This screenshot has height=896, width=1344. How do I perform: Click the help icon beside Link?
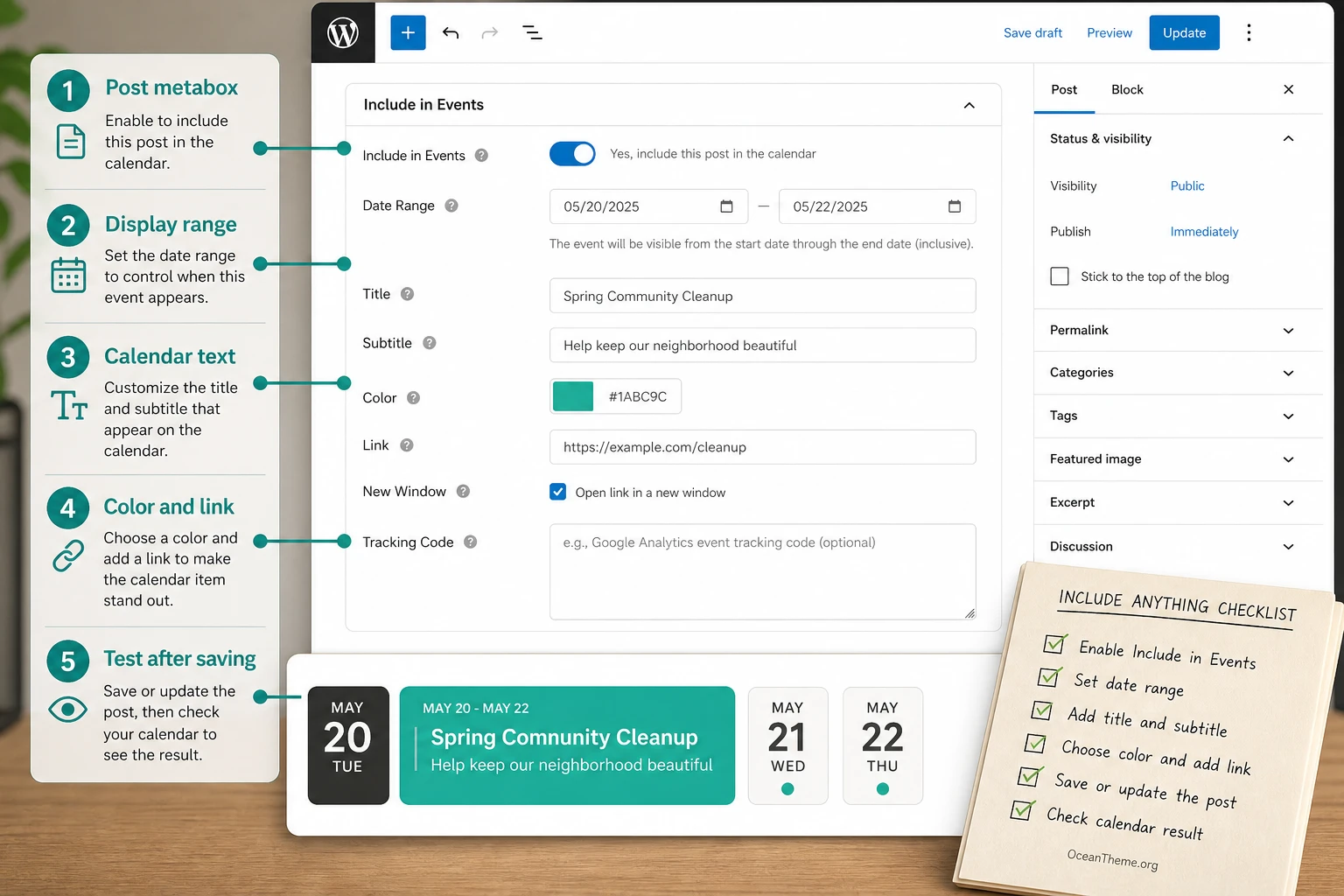[406, 445]
